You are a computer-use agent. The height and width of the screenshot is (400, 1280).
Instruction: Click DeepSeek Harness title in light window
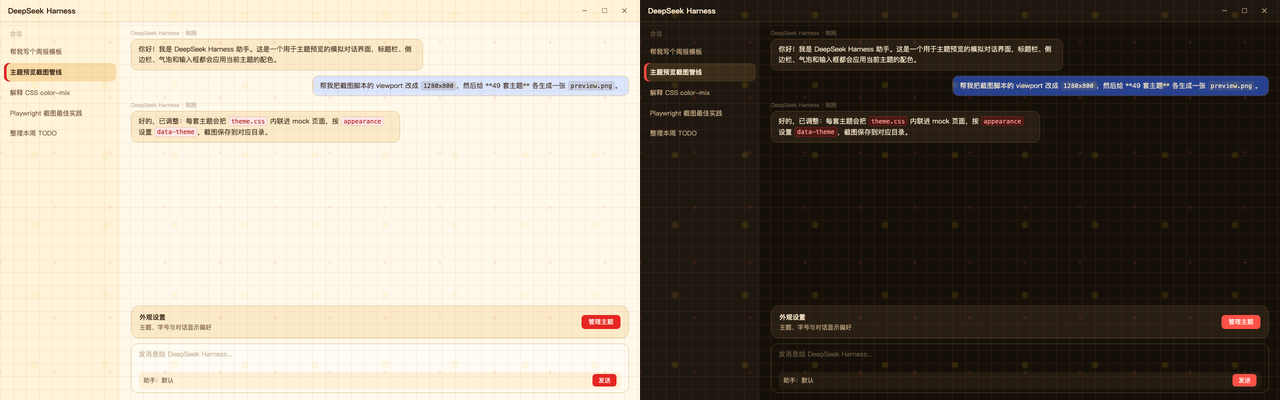pos(42,11)
